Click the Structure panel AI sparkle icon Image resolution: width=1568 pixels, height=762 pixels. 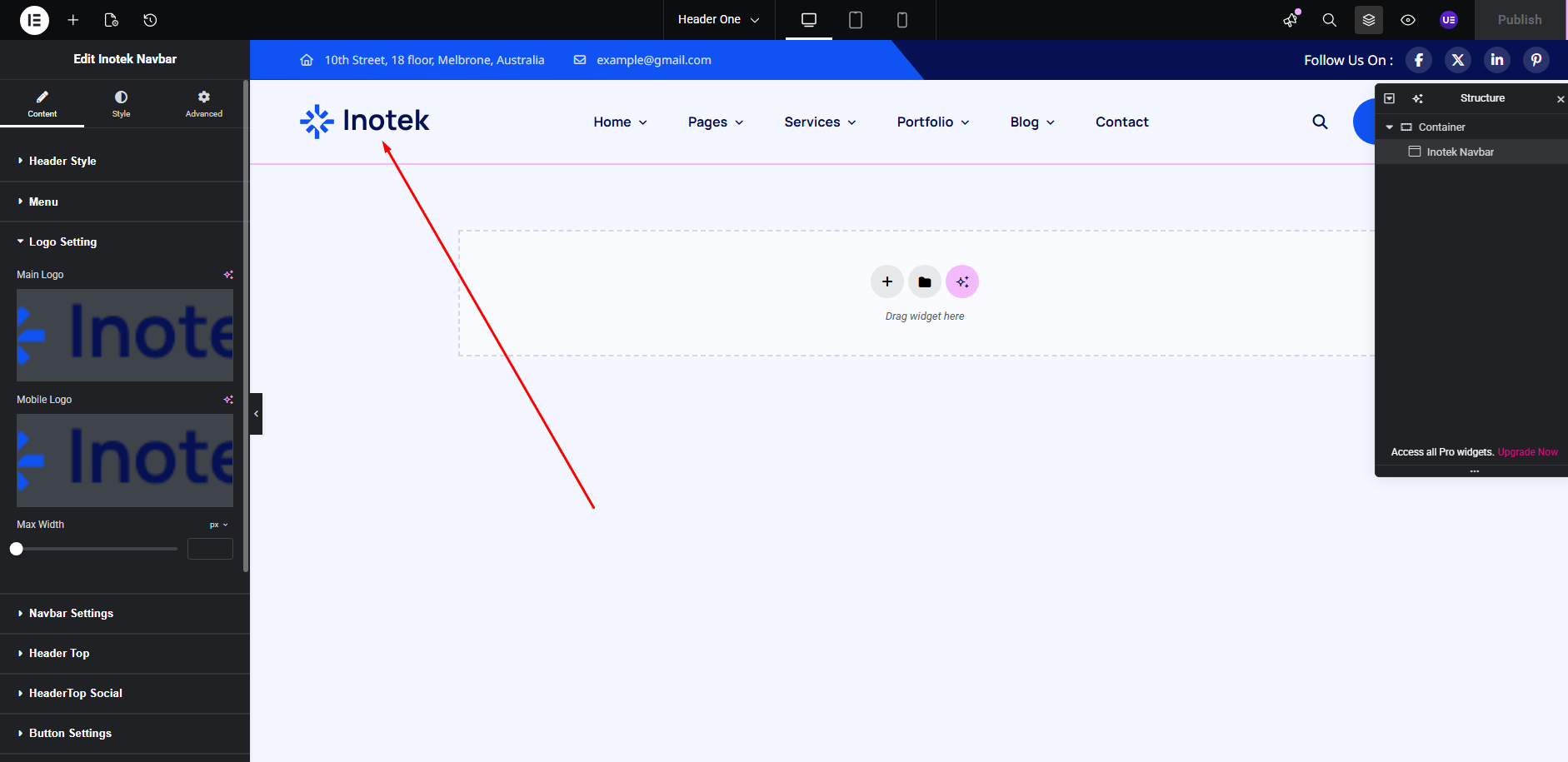pyautogui.click(x=1418, y=98)
